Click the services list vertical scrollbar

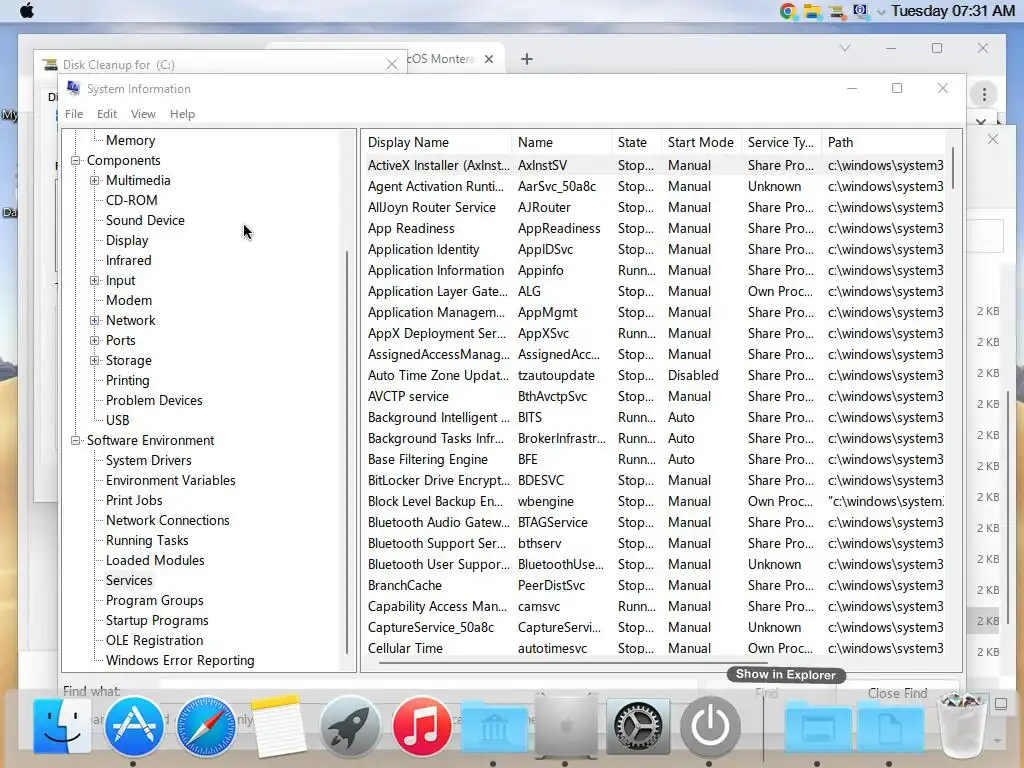[x=953, y=169]
